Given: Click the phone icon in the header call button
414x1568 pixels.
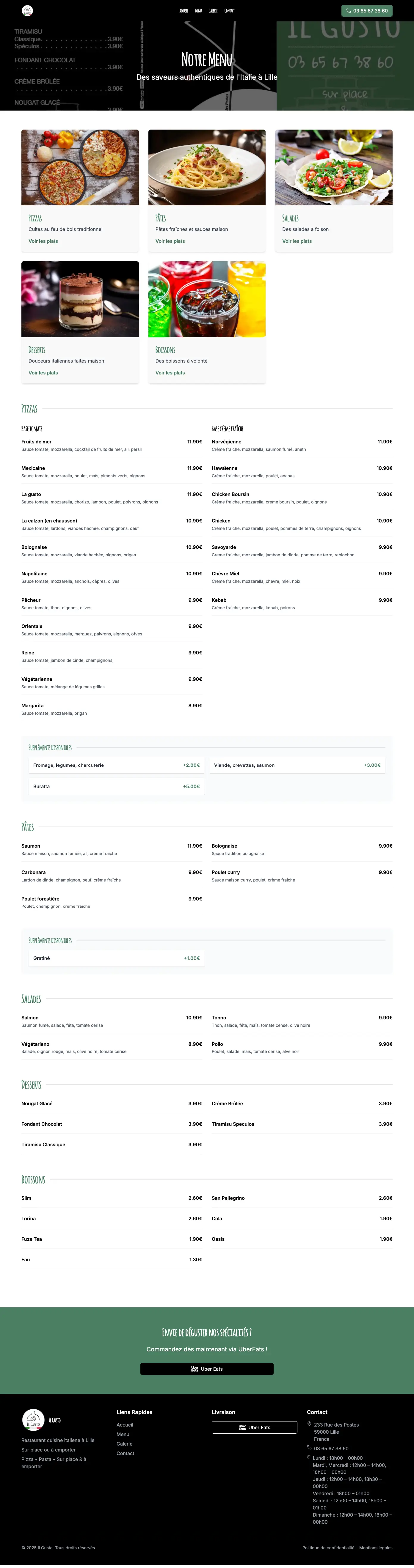Looking at the screenshot, I should (348, 11).
